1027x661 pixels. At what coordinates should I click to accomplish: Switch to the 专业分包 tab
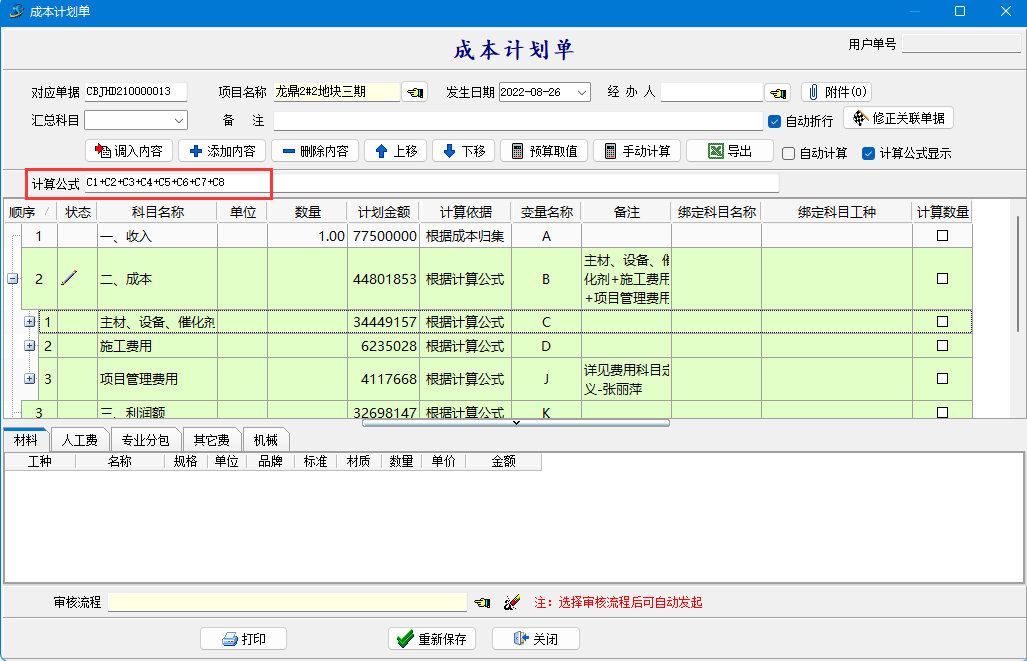(146, 440)
